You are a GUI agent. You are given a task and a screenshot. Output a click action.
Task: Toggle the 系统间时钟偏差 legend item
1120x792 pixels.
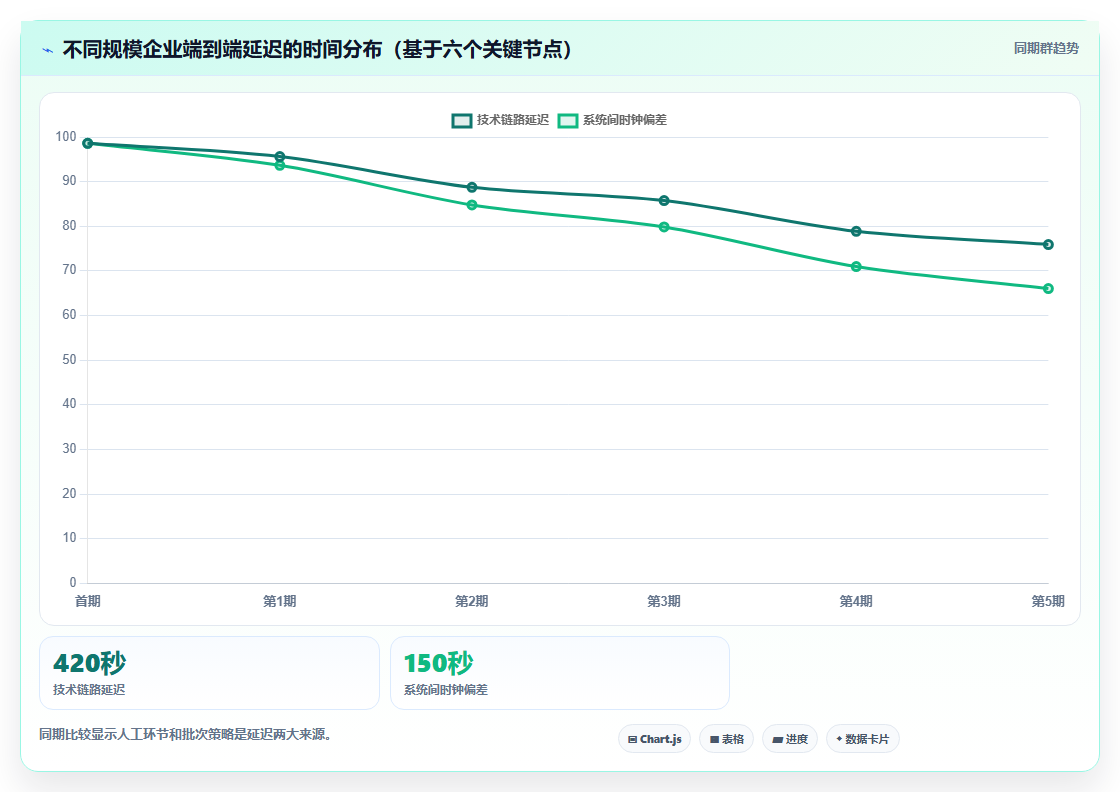pyautogui.click(x=612, y=120)
